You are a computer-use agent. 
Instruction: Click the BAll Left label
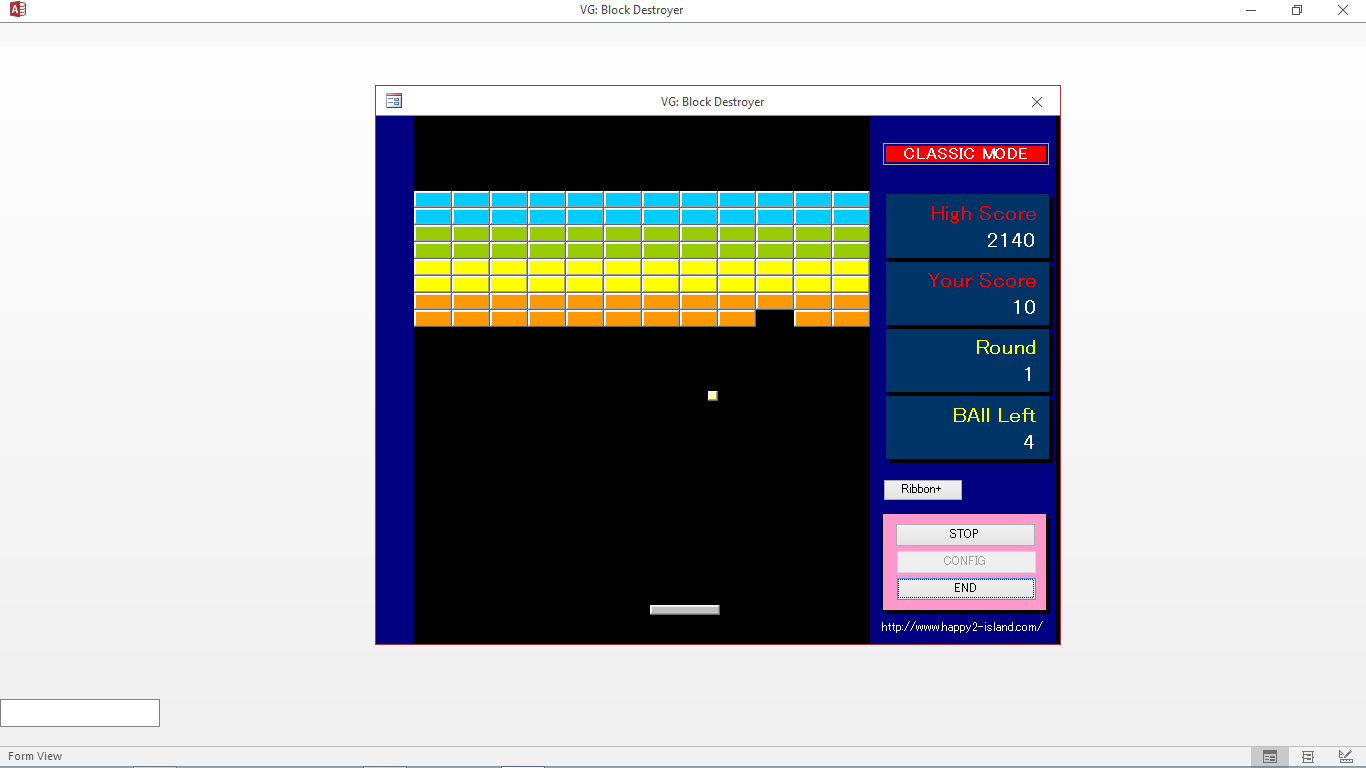click(994, 415)
